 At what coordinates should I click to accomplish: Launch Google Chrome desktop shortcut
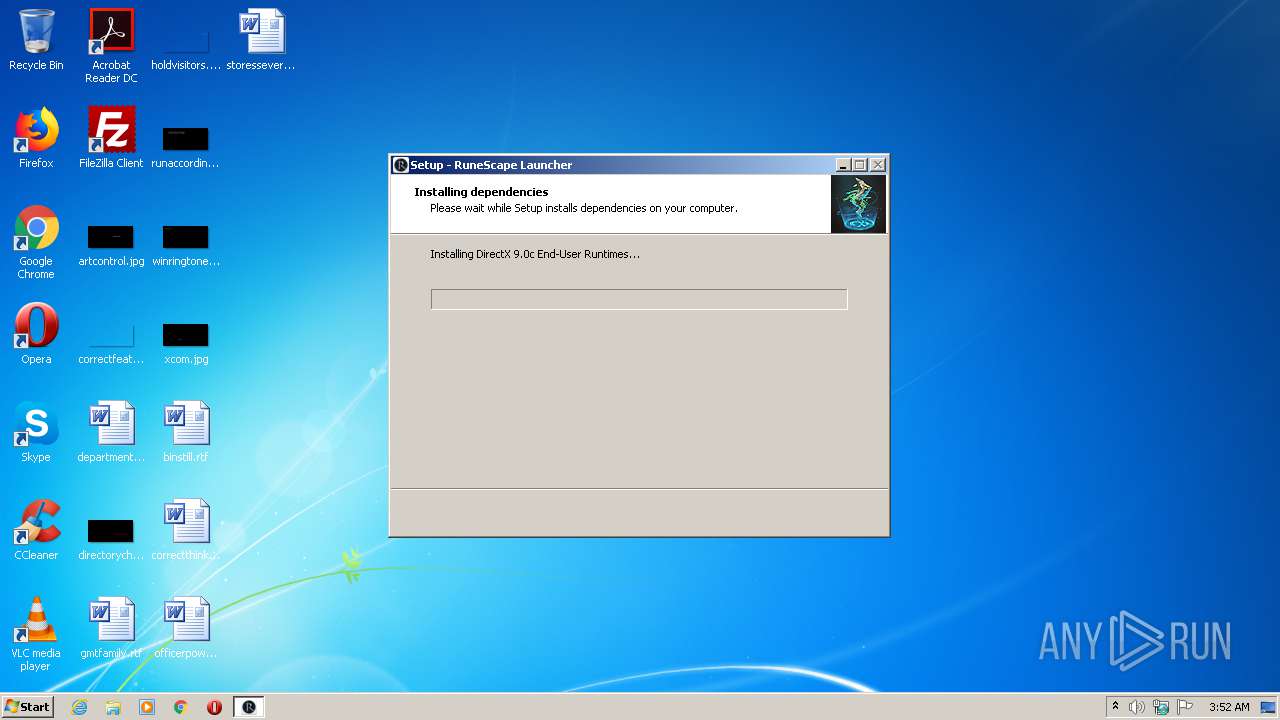[36, 242]
